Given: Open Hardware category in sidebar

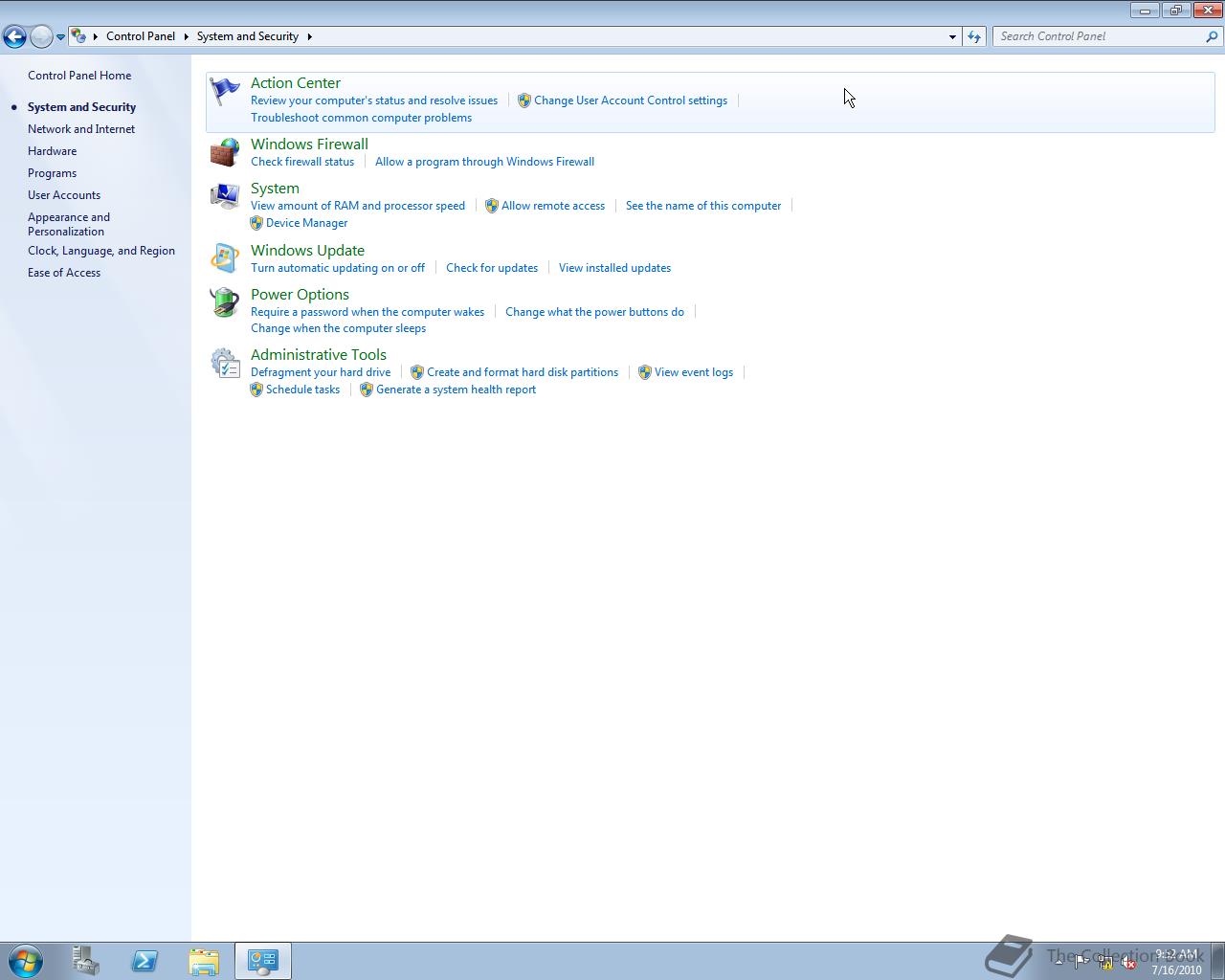Looking at the screenshot, I should click(x=52, y=151).
